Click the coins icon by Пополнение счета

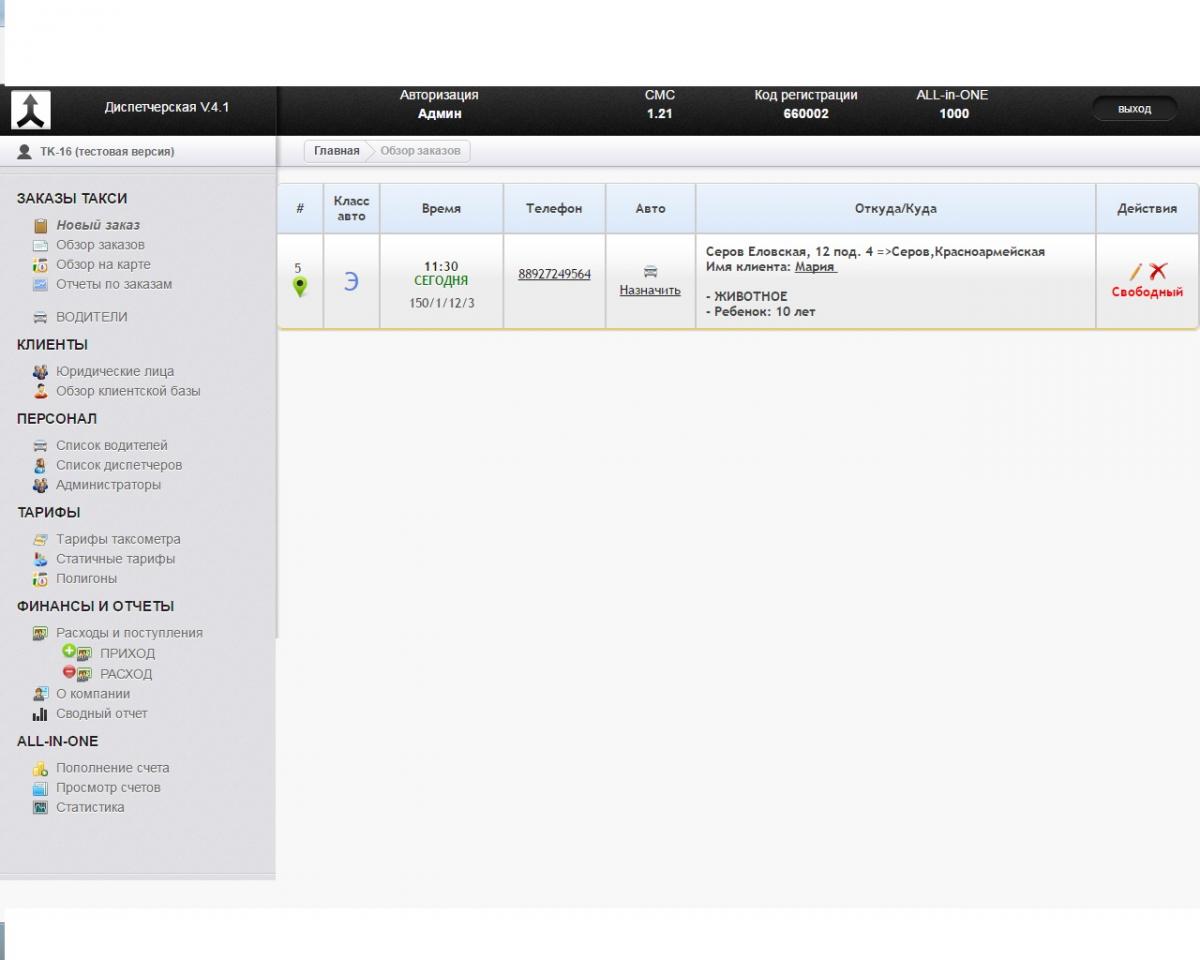pyautogui.click(x=41, y=768)
